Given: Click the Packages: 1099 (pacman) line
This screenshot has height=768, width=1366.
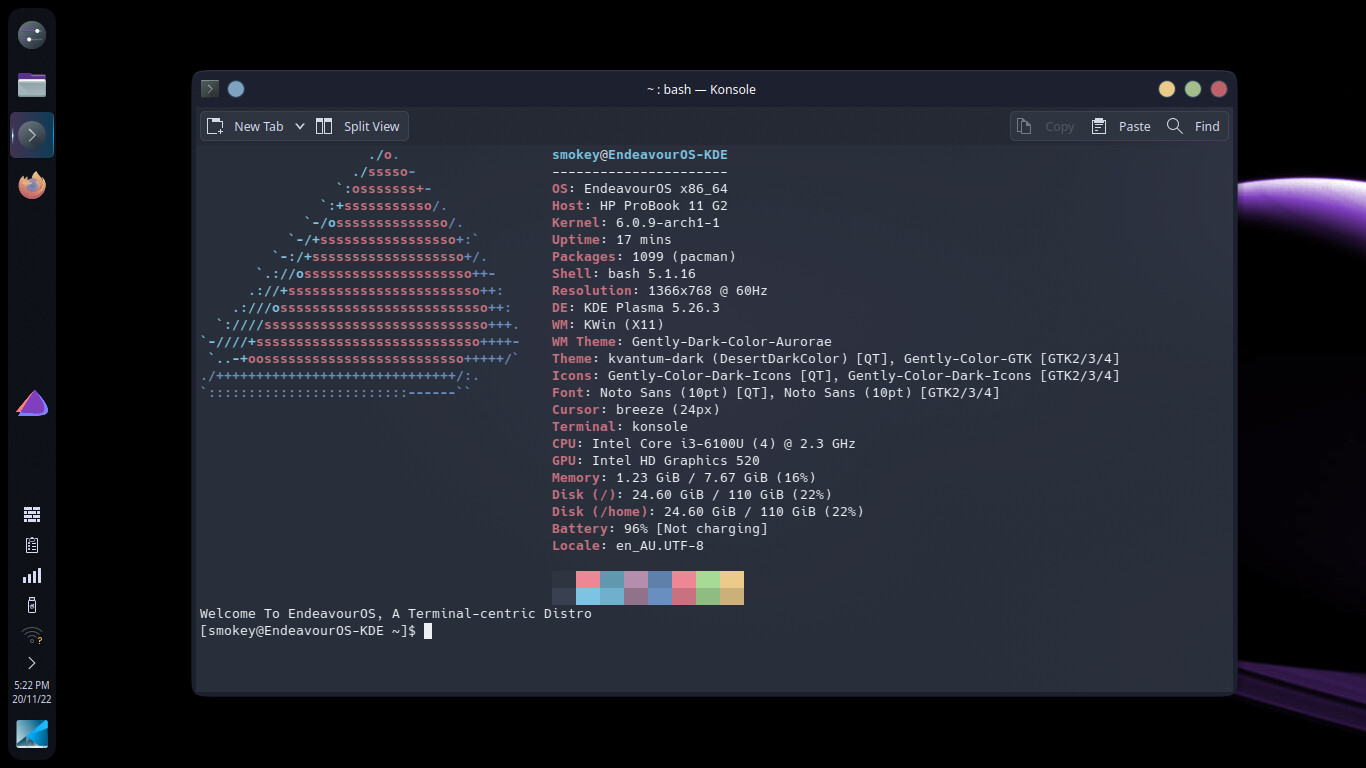Looking at the screenshot, I should pyautogui.click(x=644, y=257).
